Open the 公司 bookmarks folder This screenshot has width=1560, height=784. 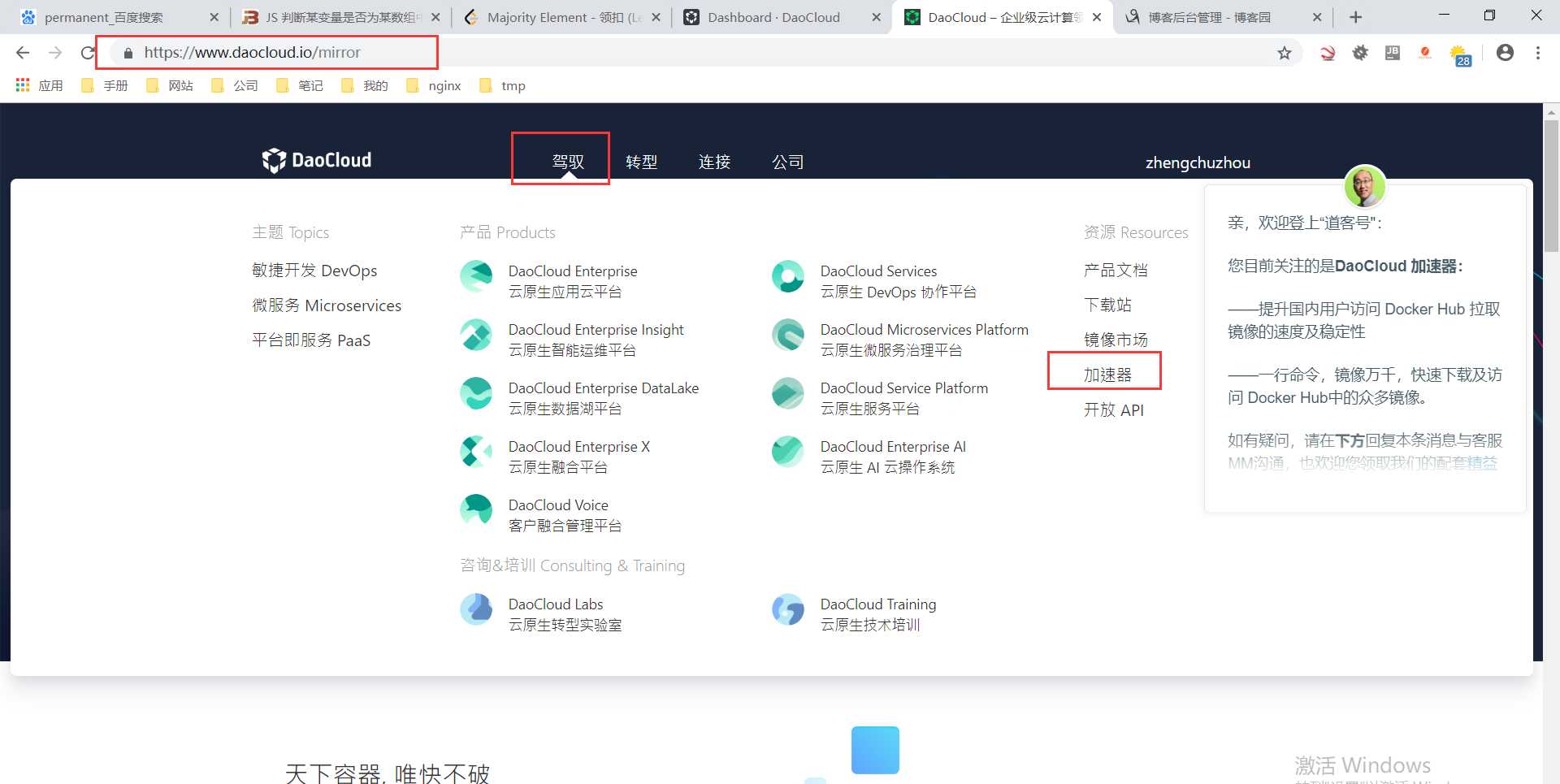236,85
